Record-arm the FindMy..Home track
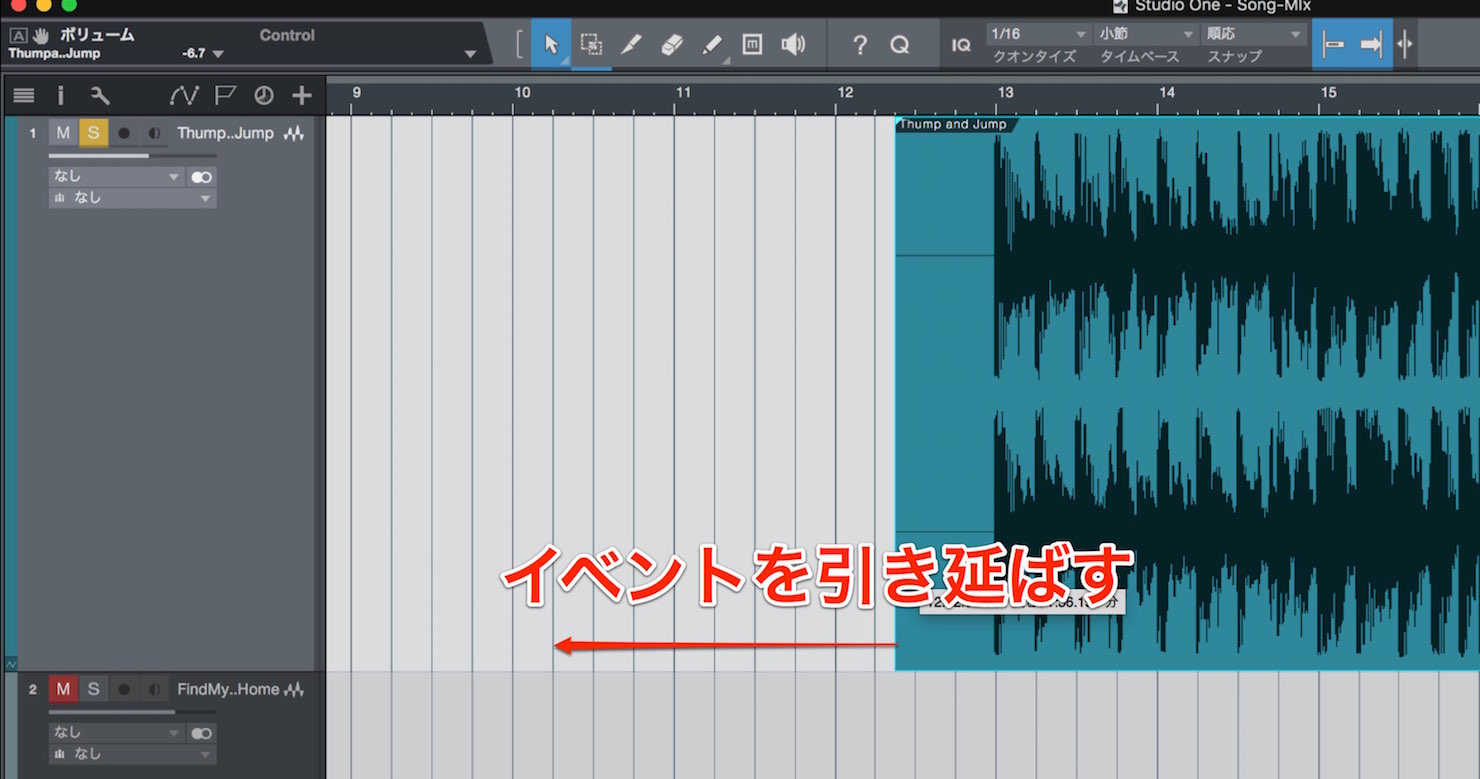The height and width of the screenshot is (779, 1480). click(124, 689)
